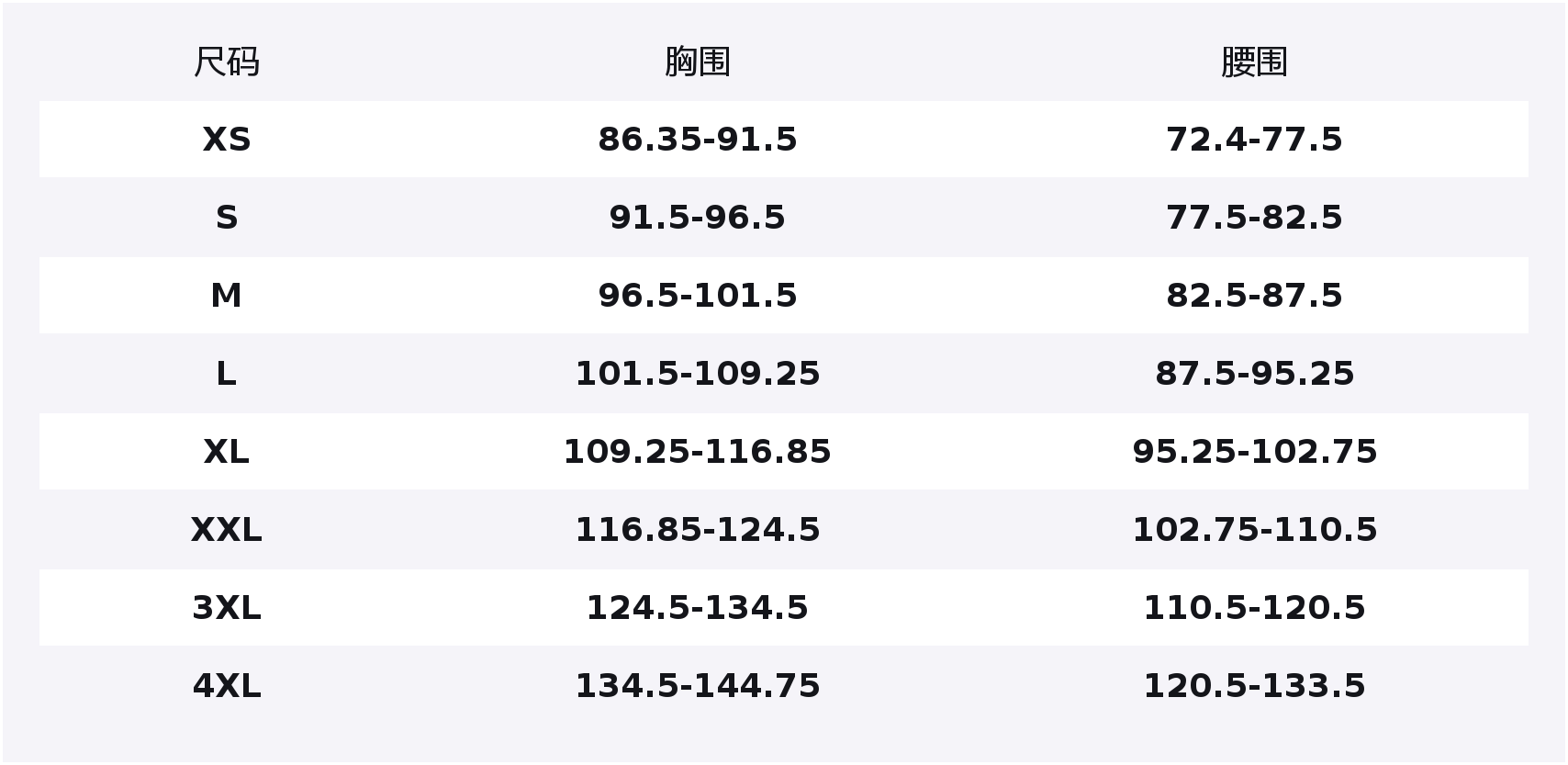Click the 胸围 column header

pos(697,62)
